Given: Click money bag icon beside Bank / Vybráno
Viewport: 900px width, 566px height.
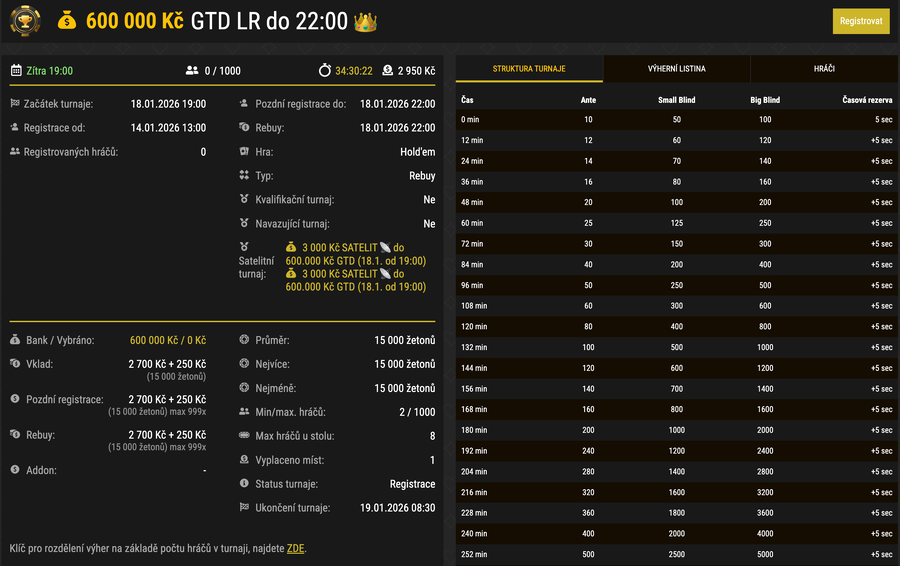Looking at the screenshot, I should point(15,339).
